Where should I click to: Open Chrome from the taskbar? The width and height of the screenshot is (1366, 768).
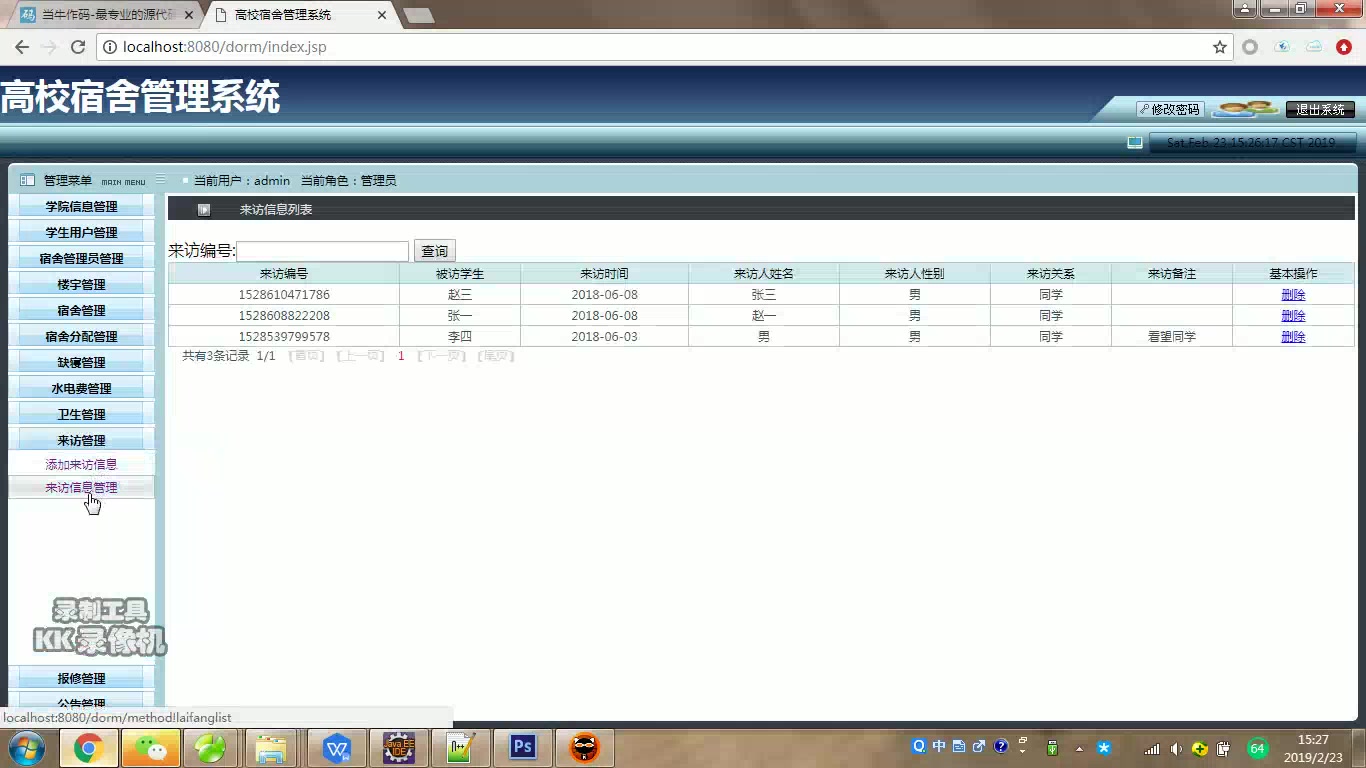tap(88, 748)
